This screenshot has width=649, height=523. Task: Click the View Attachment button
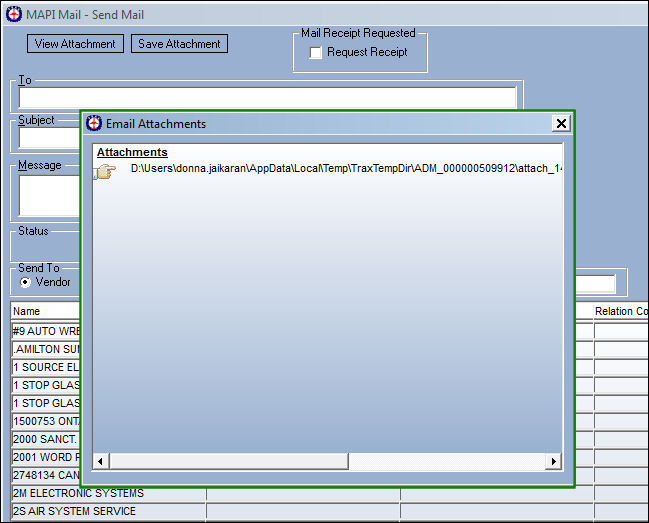pyautogui.click(x=75, y=43)
